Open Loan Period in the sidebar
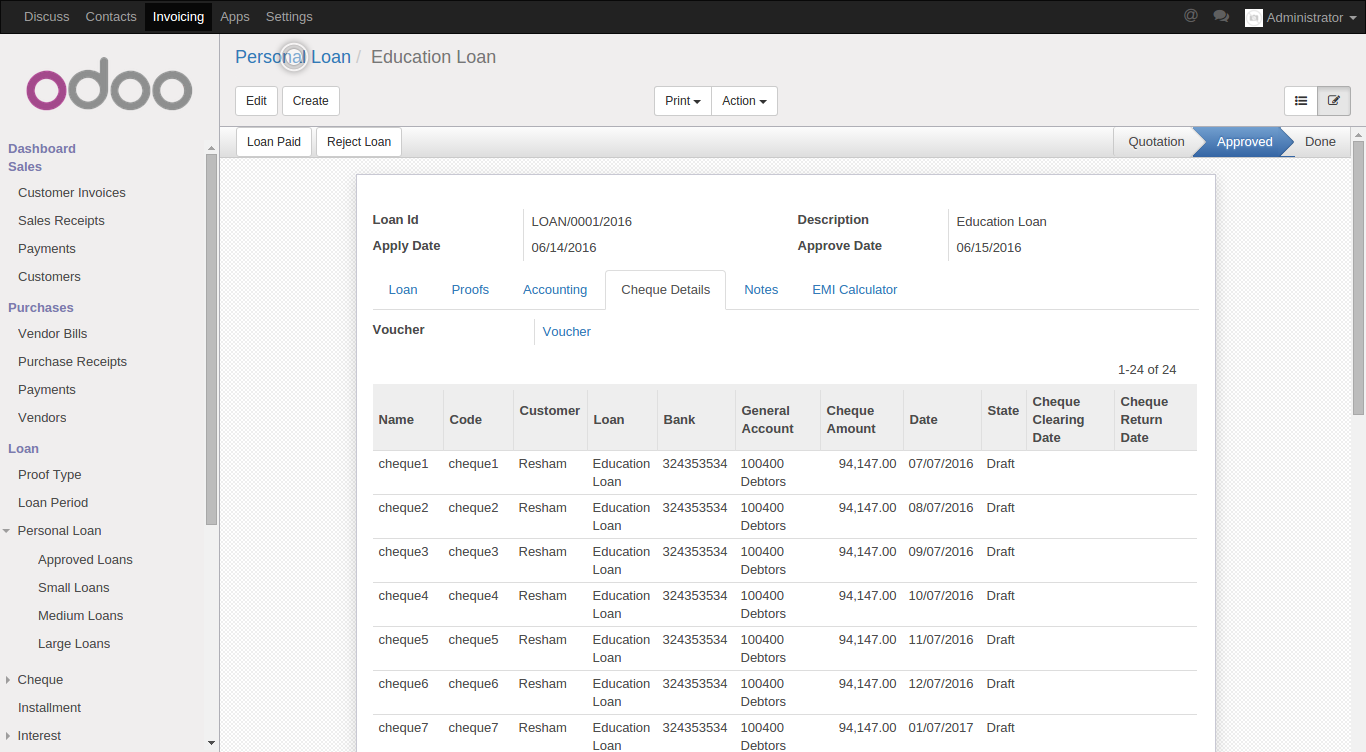Viewport: 1366px width, 752px height. pyautogui.click(x=53, y=503)
